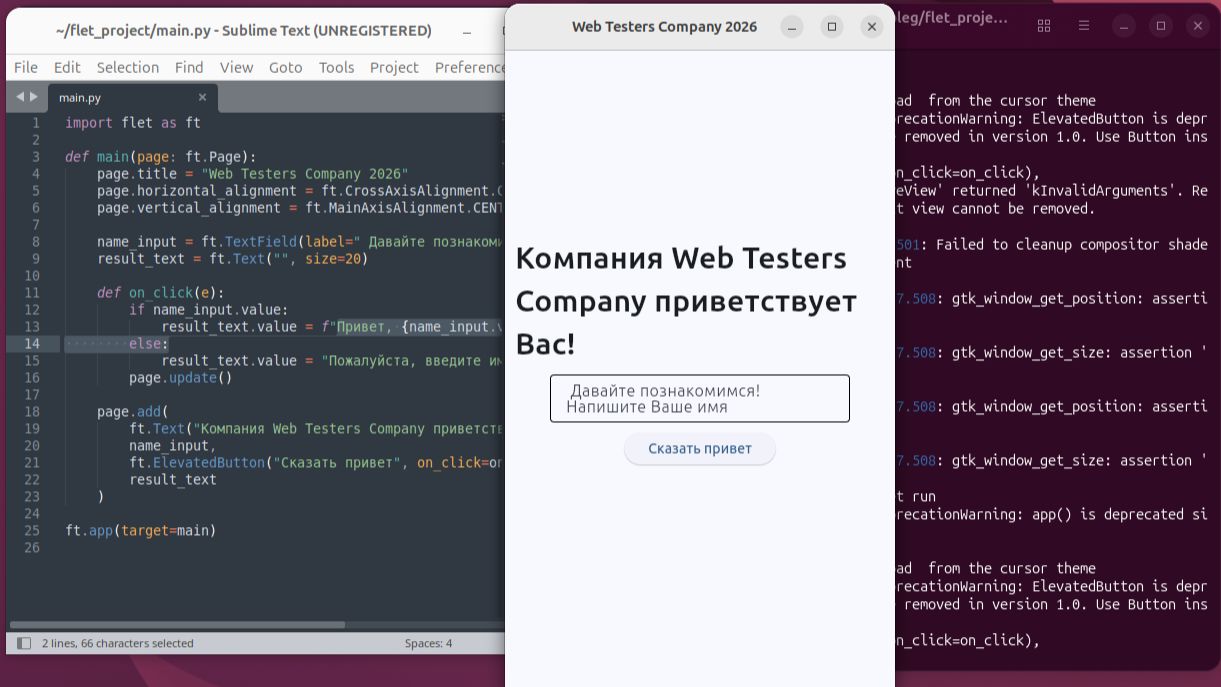Click 't view cannot be removed.' terminal line

[996, 208]
